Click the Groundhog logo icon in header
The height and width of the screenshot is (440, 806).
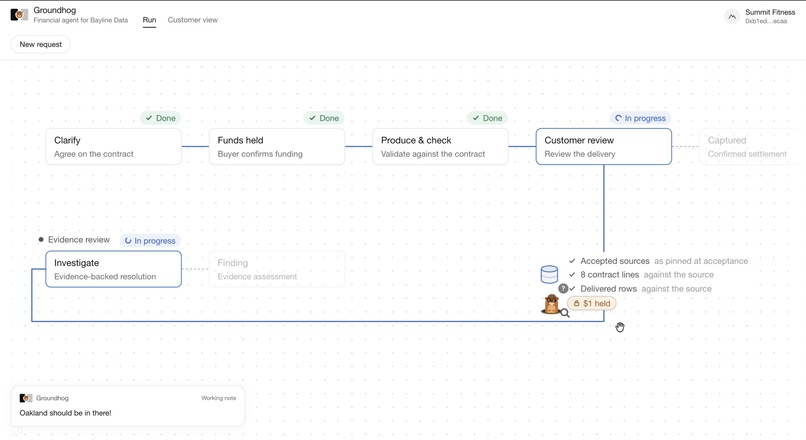tap(19, 15)
